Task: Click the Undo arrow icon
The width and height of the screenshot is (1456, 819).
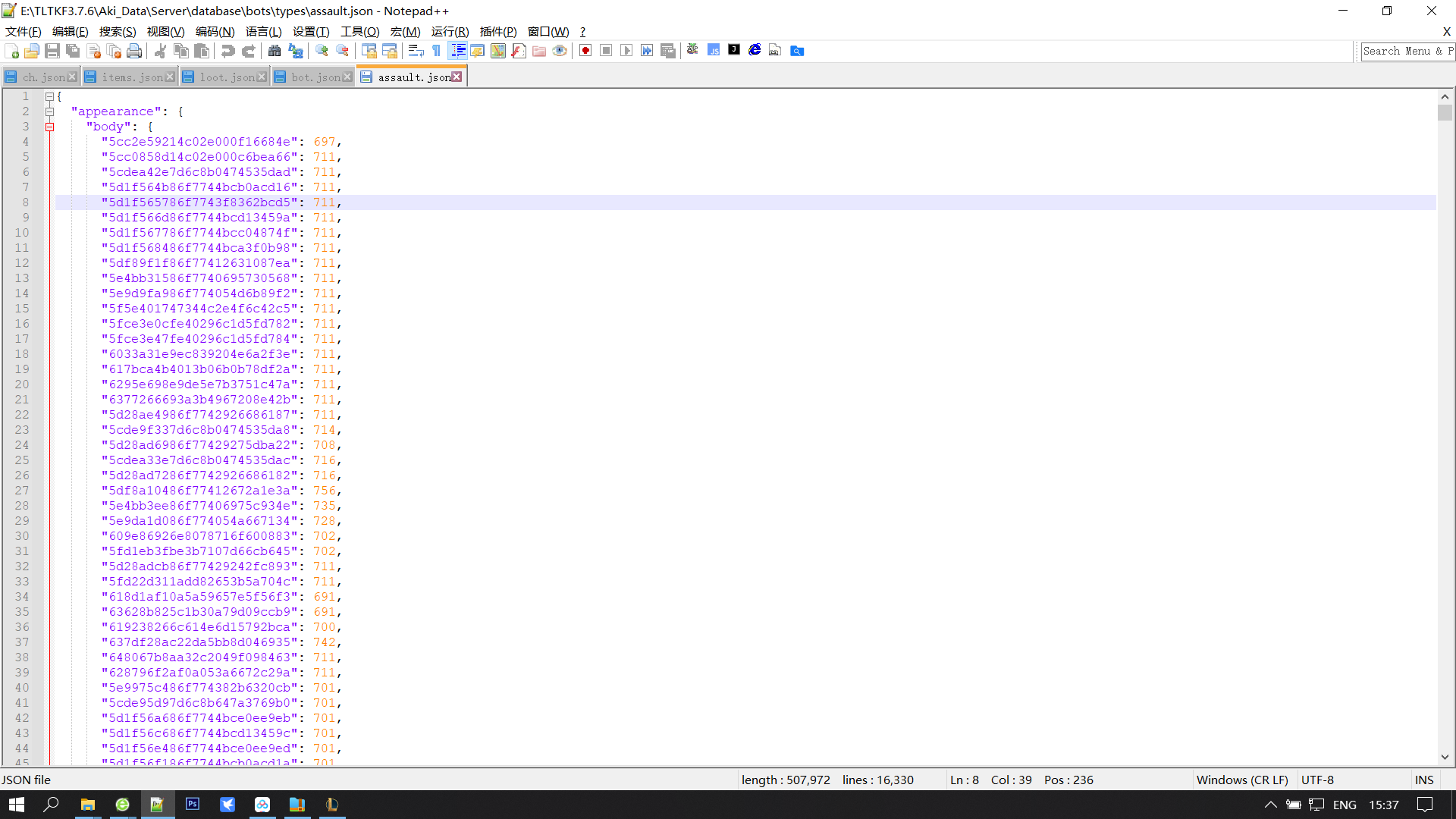Action: point(227,51)
